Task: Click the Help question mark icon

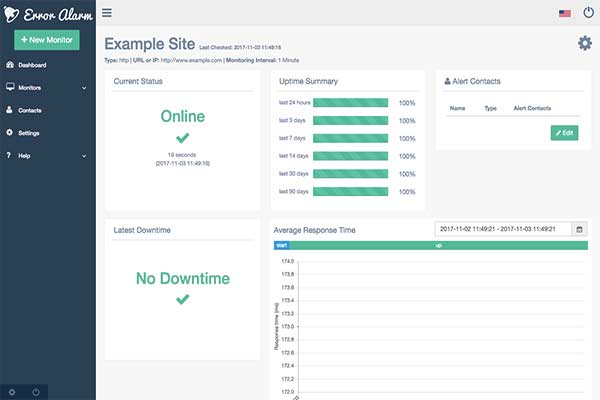Action: 9,155
